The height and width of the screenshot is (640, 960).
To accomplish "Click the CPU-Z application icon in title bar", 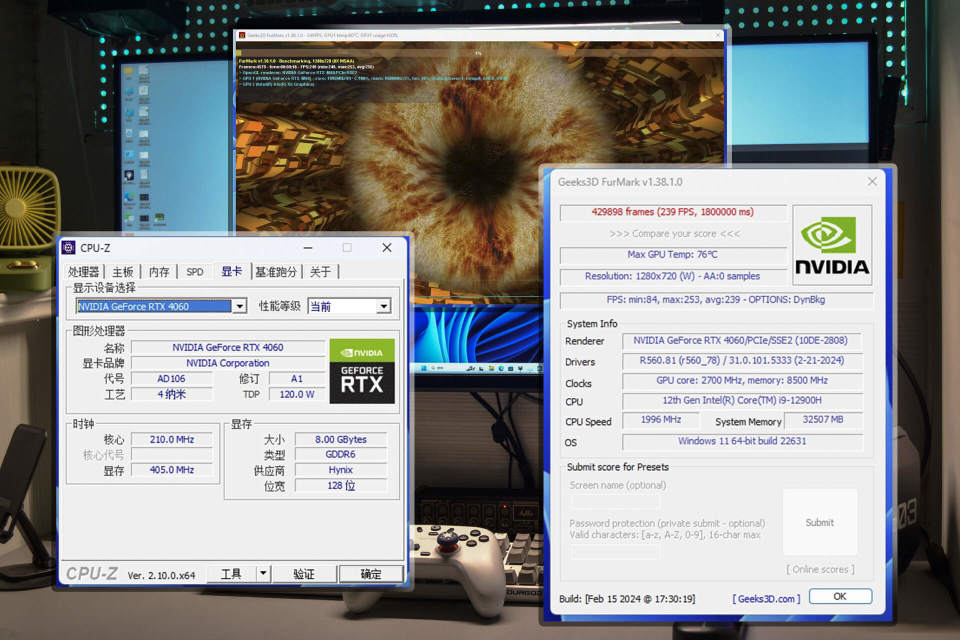I will pyautogui.click(x=69, y=247).
